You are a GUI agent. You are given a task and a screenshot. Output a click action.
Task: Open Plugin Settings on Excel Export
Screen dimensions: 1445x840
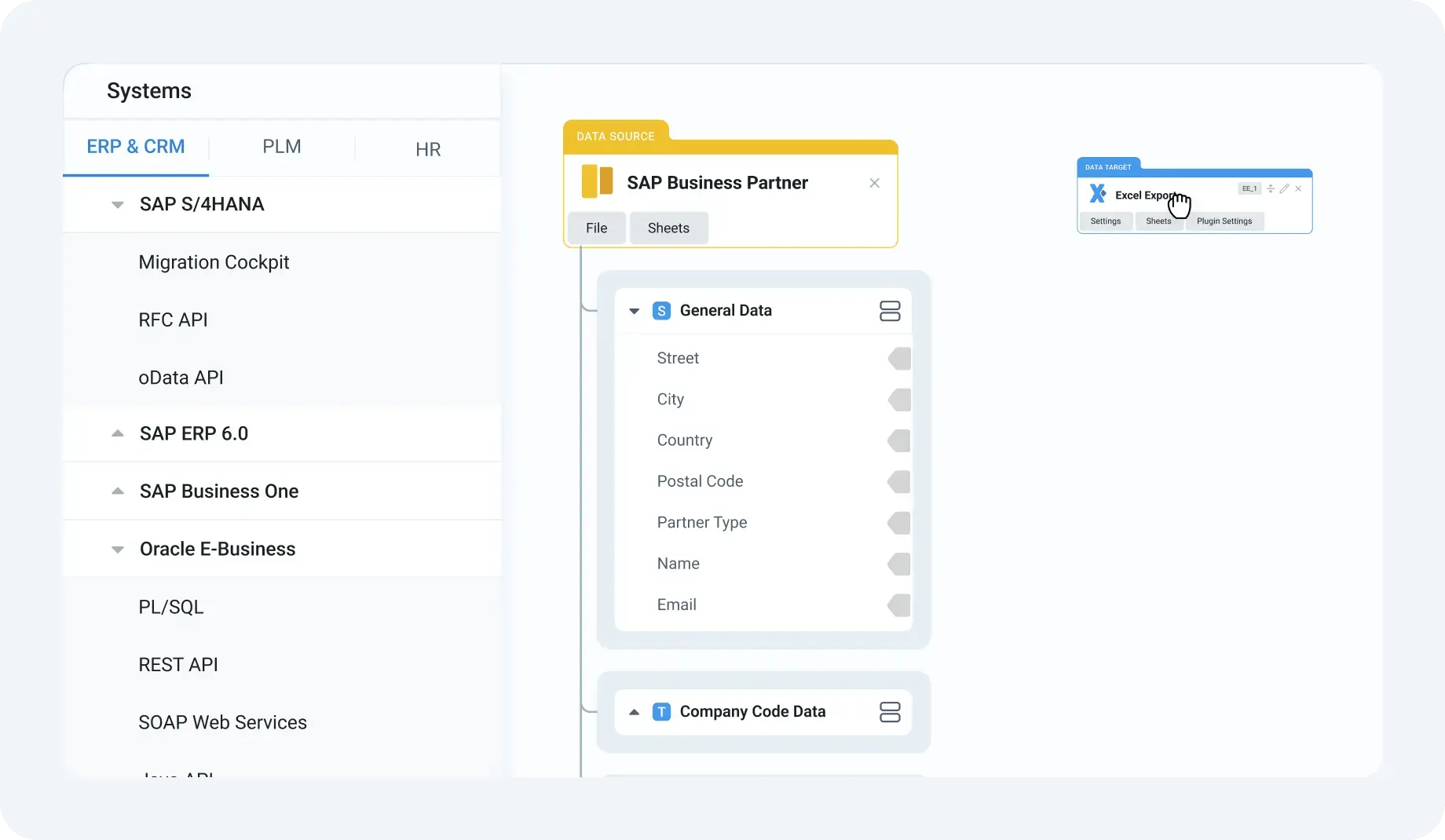(1224, 221)
